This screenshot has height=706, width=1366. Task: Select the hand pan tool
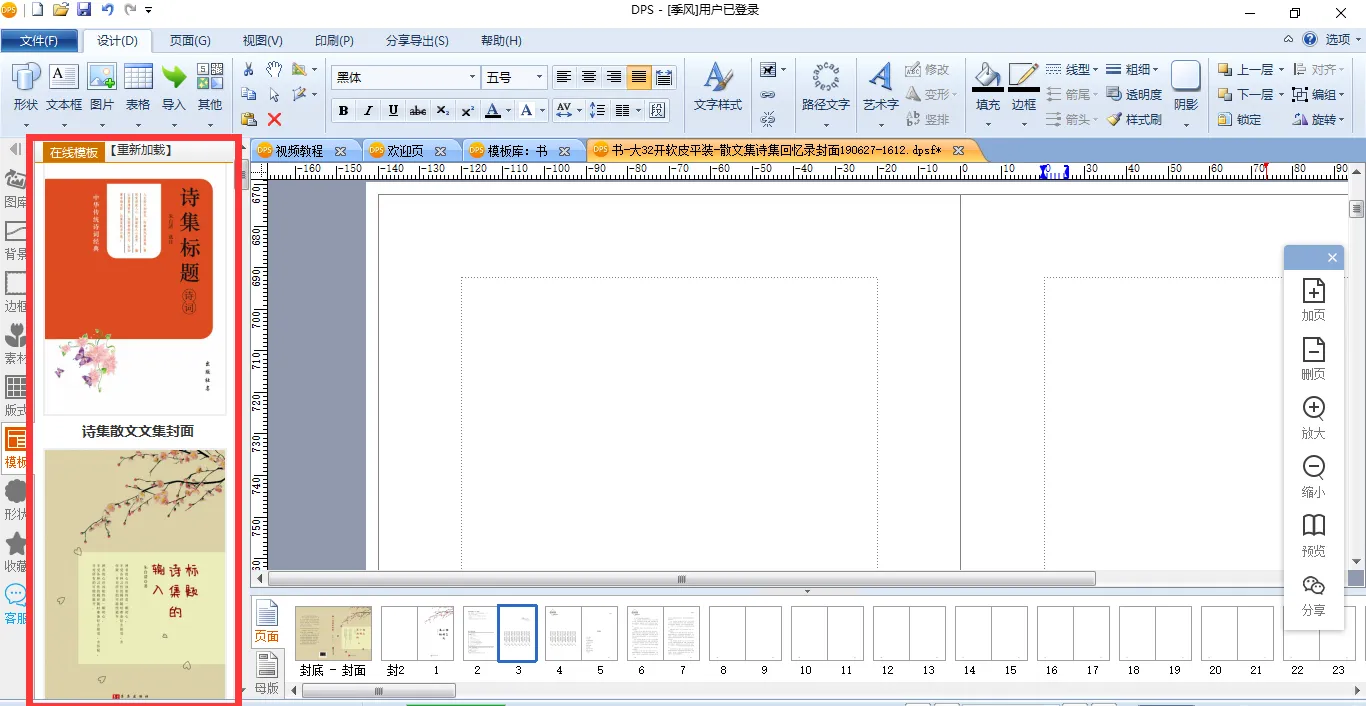(274, 69)
